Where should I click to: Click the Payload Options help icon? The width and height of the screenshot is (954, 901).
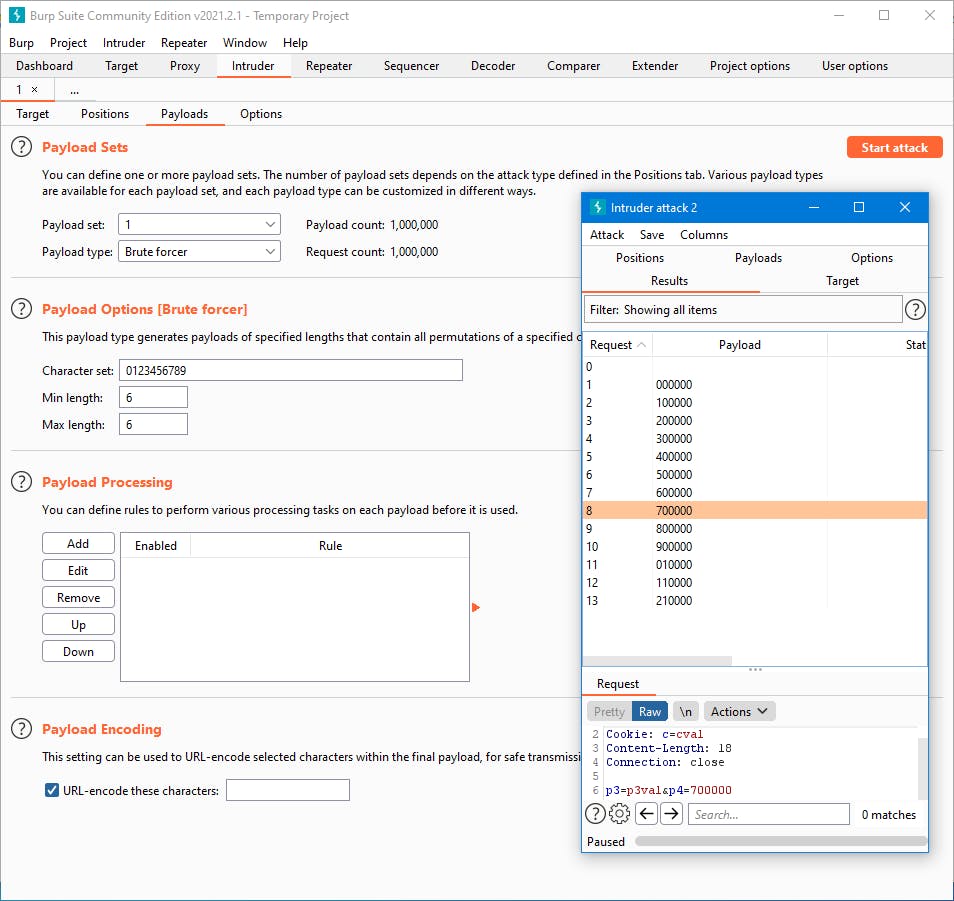point(22,309)
